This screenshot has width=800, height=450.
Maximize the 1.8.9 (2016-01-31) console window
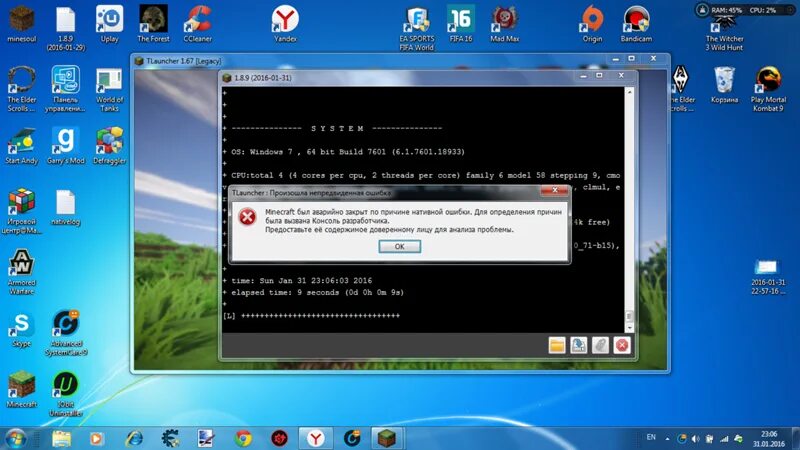click(599, 76)
